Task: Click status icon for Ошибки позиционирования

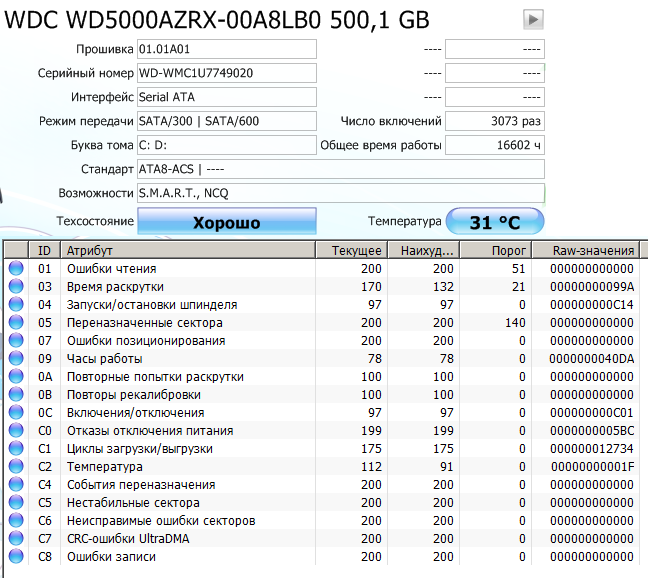Action: [x=16, y=340]
